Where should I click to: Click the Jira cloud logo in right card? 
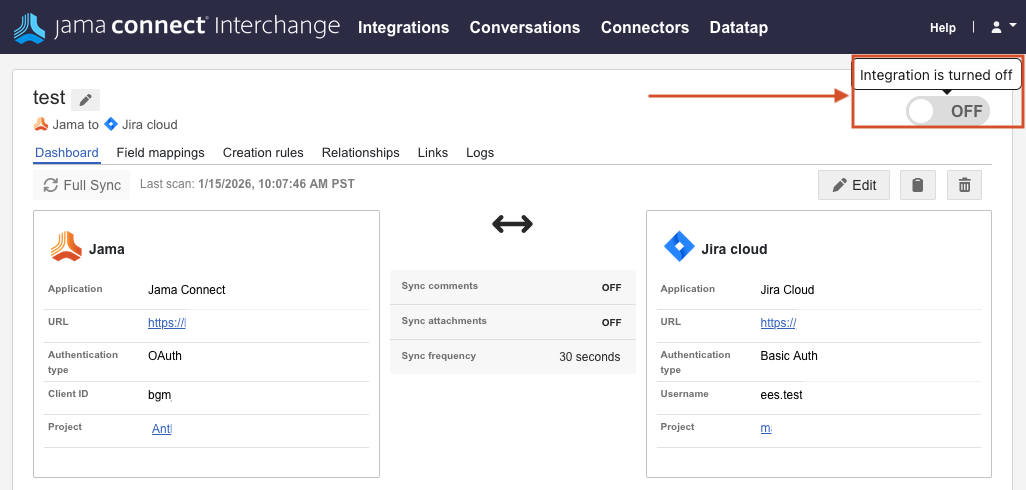pos(679,248)
